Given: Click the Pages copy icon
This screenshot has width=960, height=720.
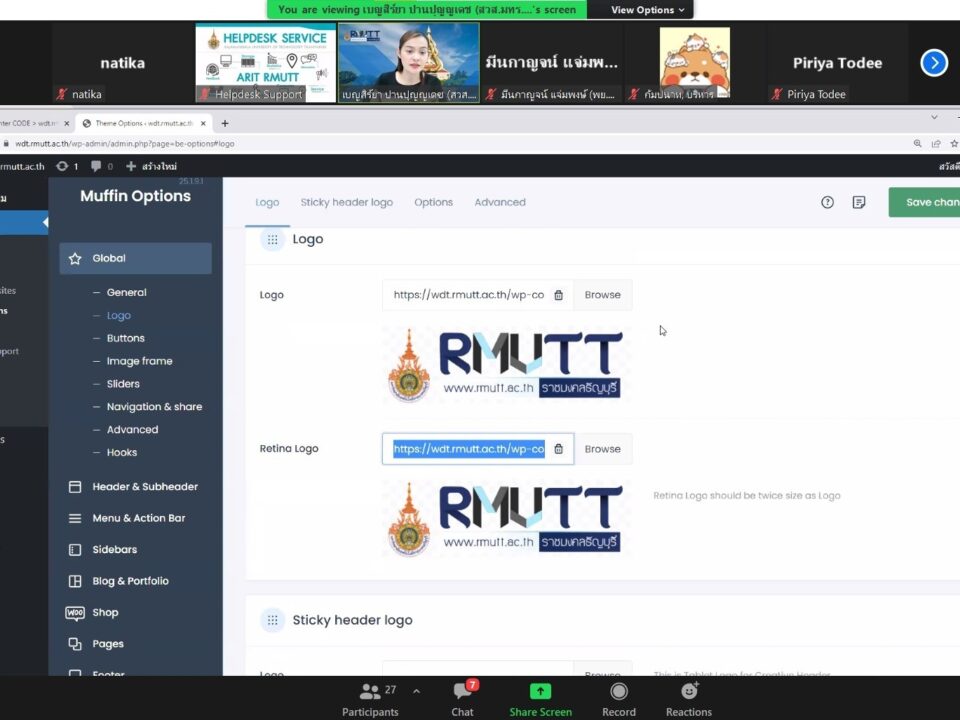Looking at the screenshot, I should 75,643.
